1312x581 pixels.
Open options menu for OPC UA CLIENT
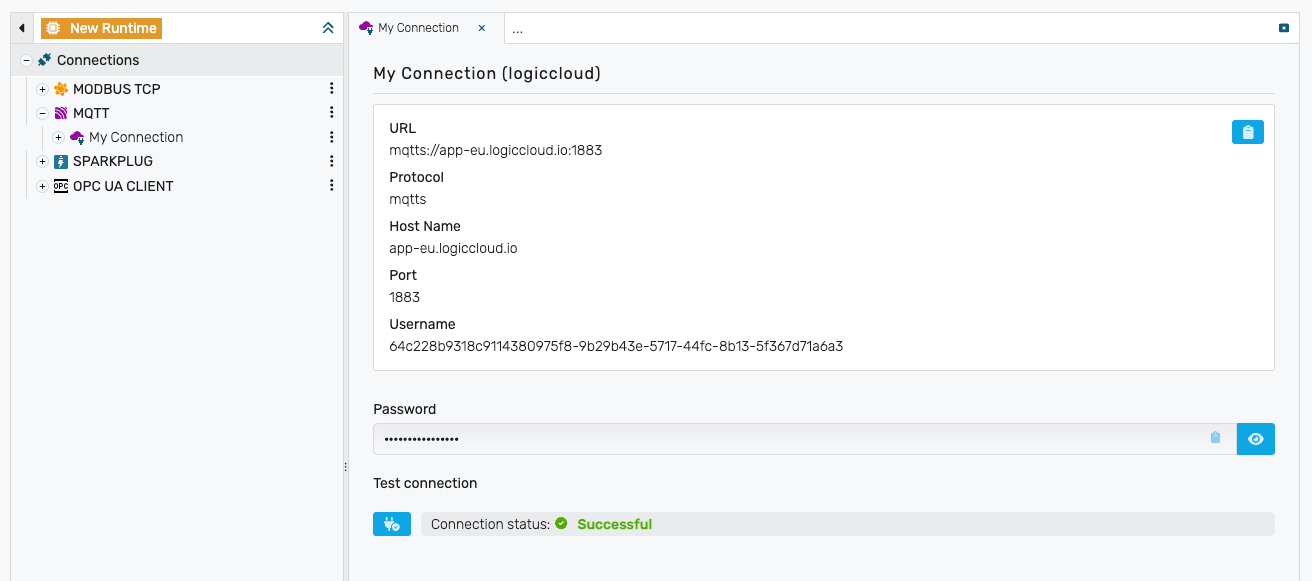point(332,186)
